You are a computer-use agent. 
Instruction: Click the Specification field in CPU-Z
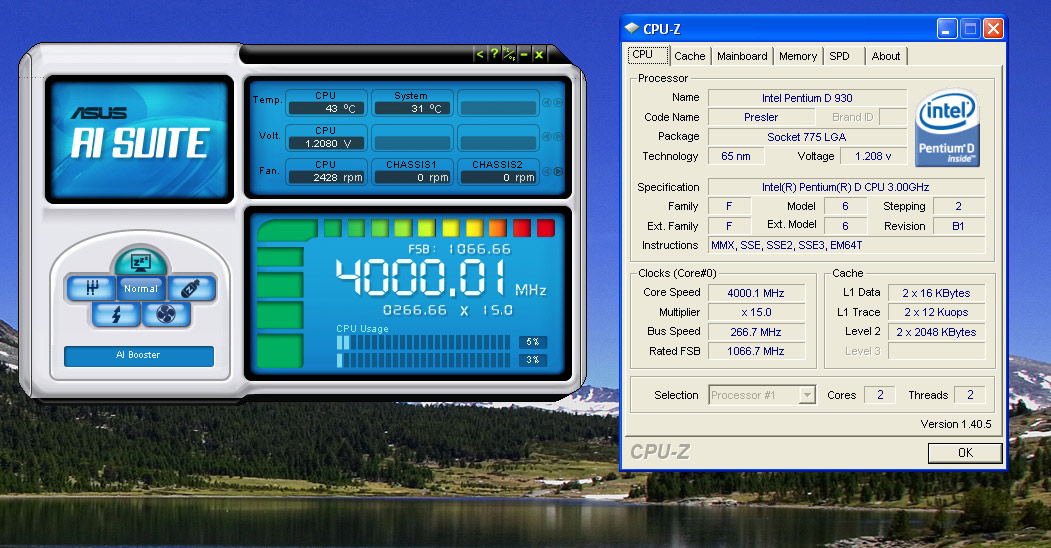pyautogui.click(x=847, y=187)
